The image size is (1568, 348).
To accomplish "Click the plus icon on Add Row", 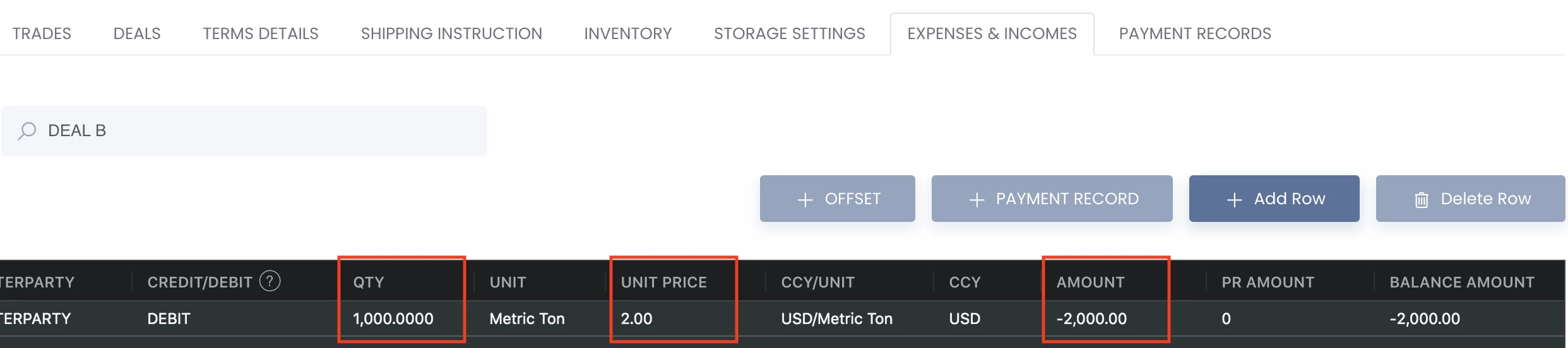I will click(x=1234, y=200).
